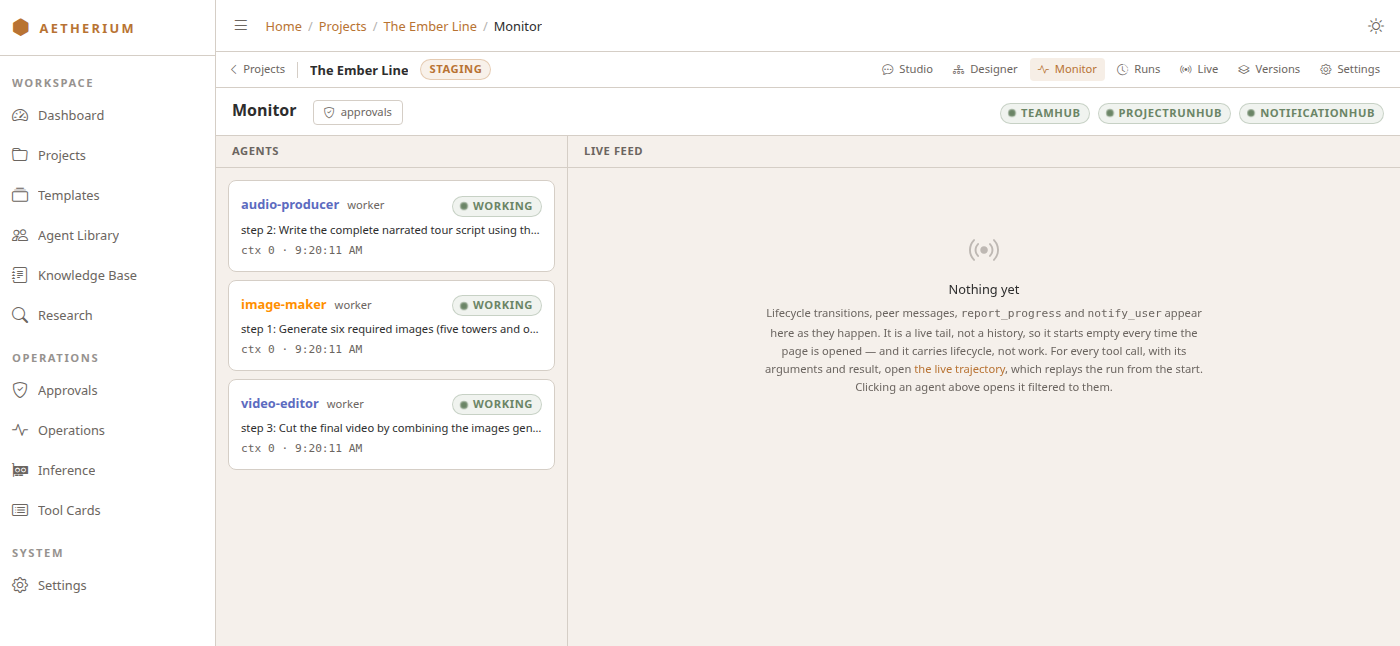Click the Templates icon in sidebar

[x=20, y=195]
